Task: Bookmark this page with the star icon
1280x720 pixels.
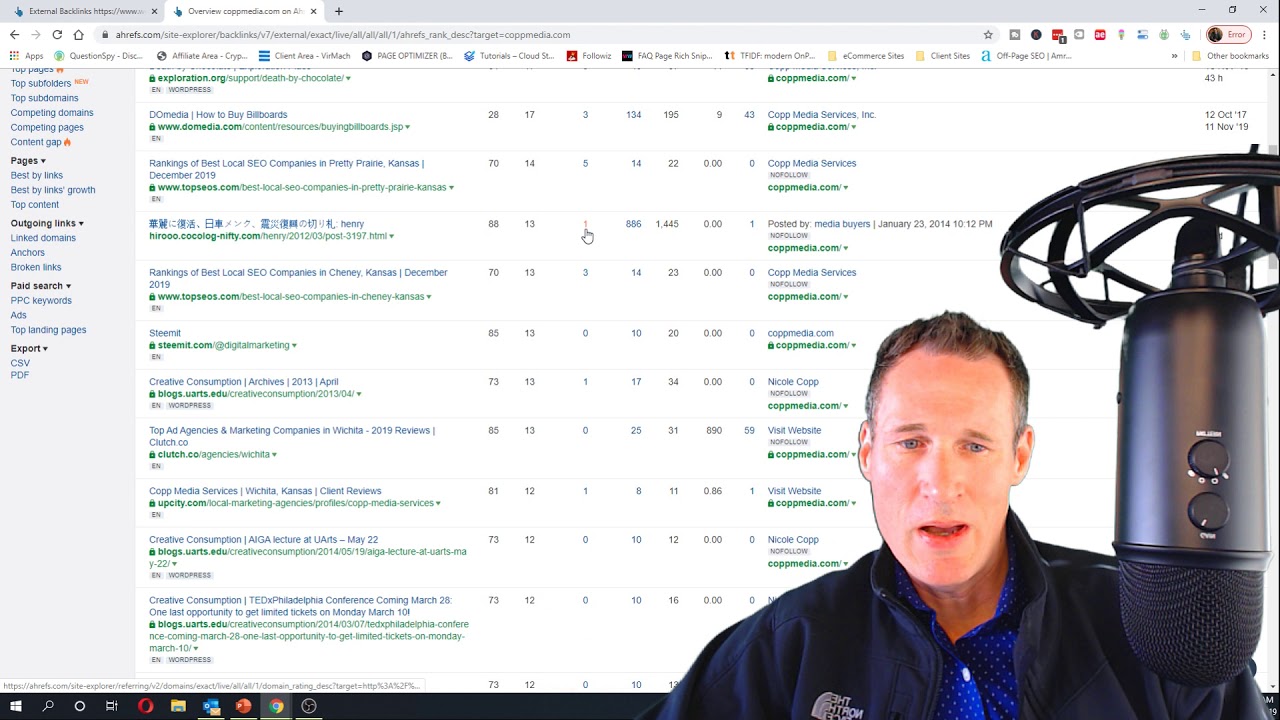Action: pyautogui.click(x=988, y=34)
